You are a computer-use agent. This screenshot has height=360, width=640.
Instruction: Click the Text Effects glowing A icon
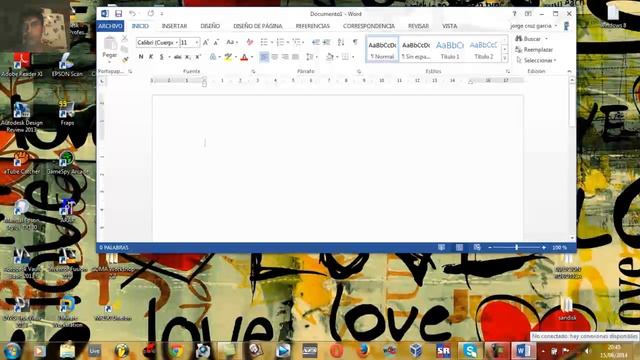(213, 57)
